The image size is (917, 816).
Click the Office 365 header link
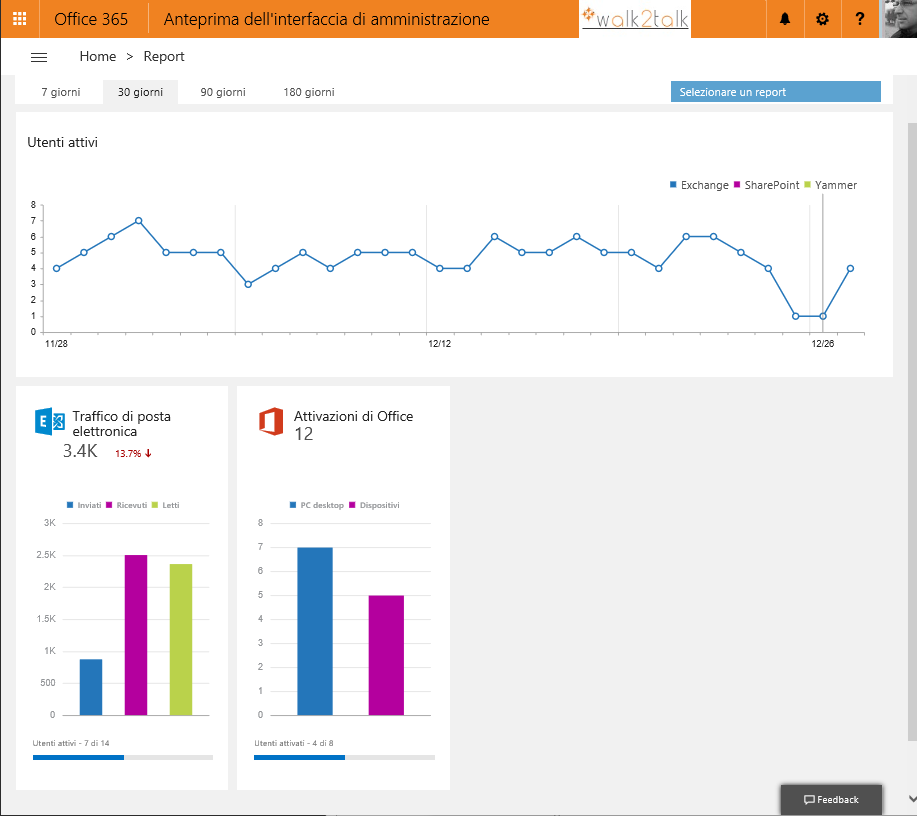pyautogui.click(x=91, y=19)
